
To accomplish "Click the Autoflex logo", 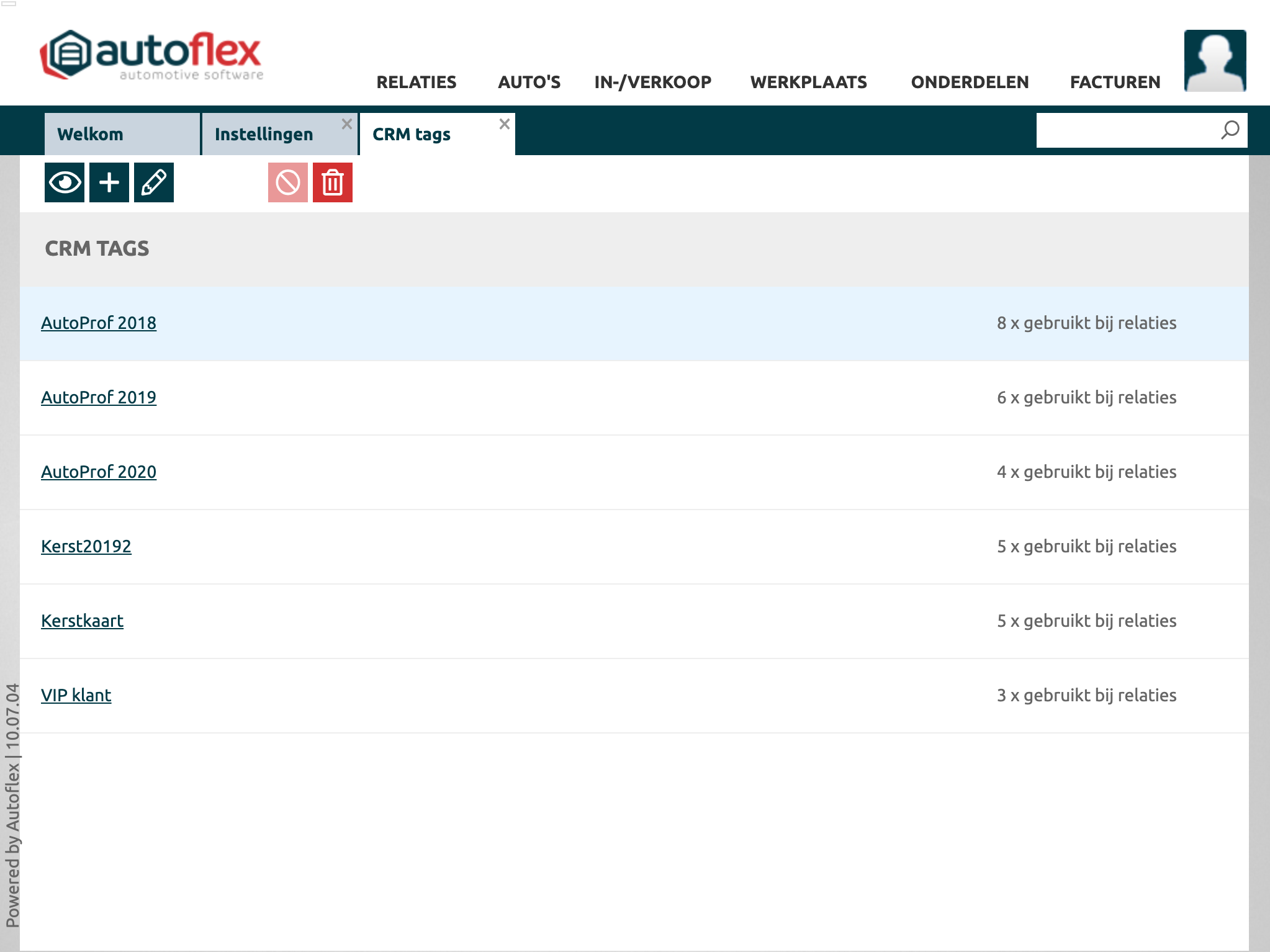I will tap(152, 55).
